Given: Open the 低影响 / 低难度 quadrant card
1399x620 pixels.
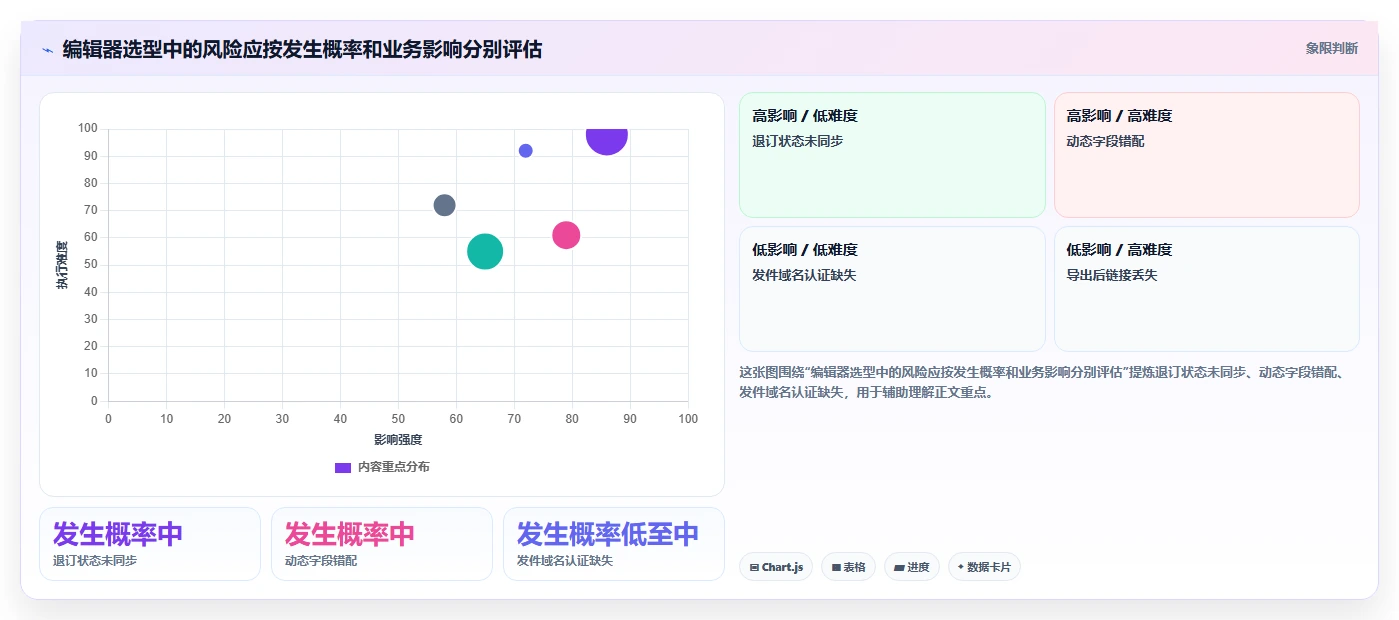Looking at the screenshot, I should pos(892,289).
